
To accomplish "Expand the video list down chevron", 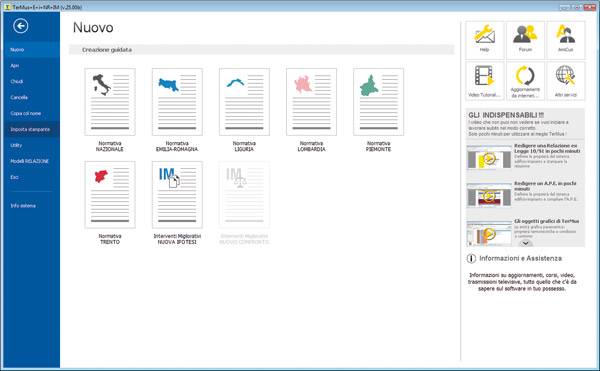I will [525, 243].
